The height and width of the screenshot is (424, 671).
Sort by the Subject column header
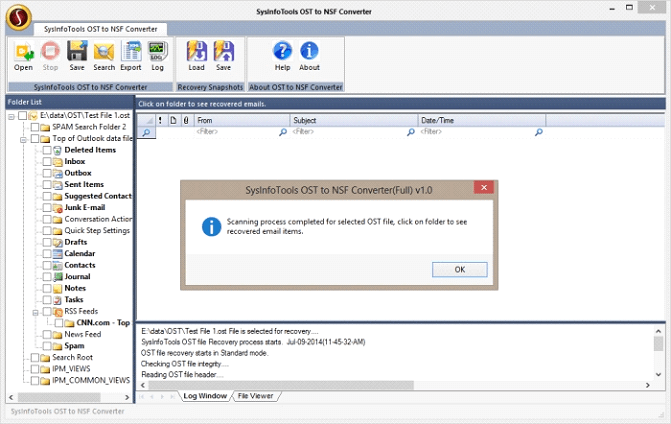coord(354,121)
